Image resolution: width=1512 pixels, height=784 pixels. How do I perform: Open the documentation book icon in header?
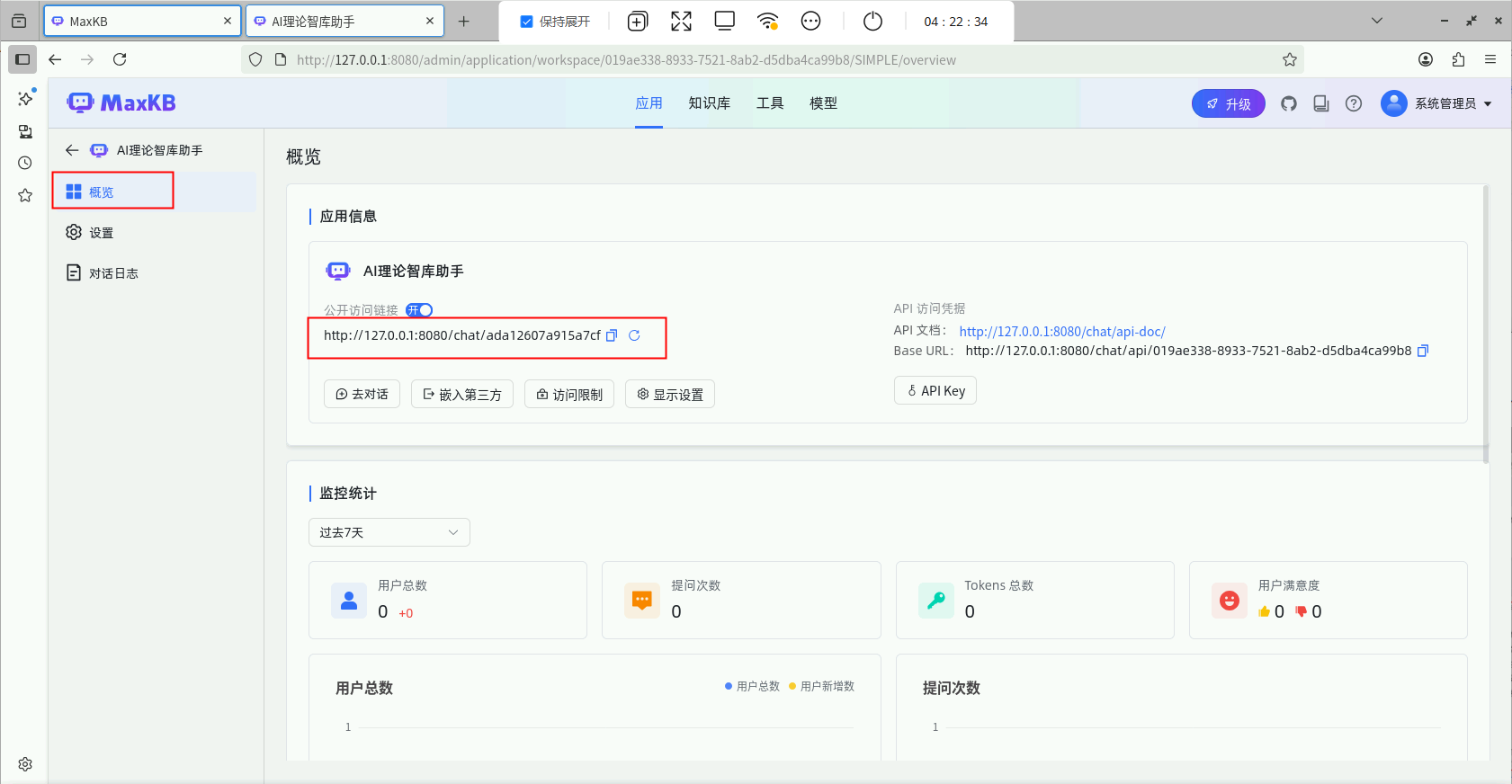[x=1321, y=103]
